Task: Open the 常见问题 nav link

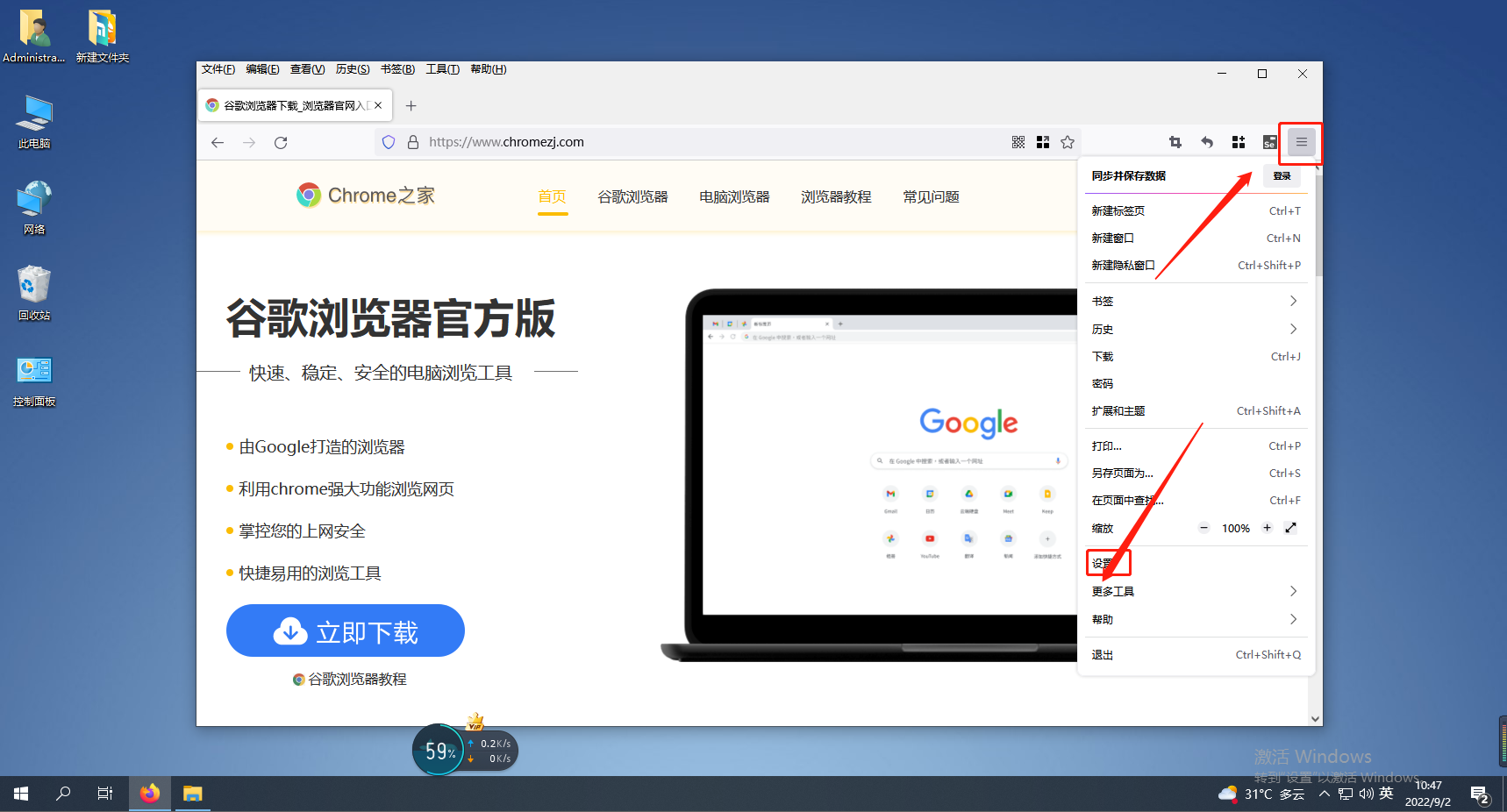Action: point(931,196)
